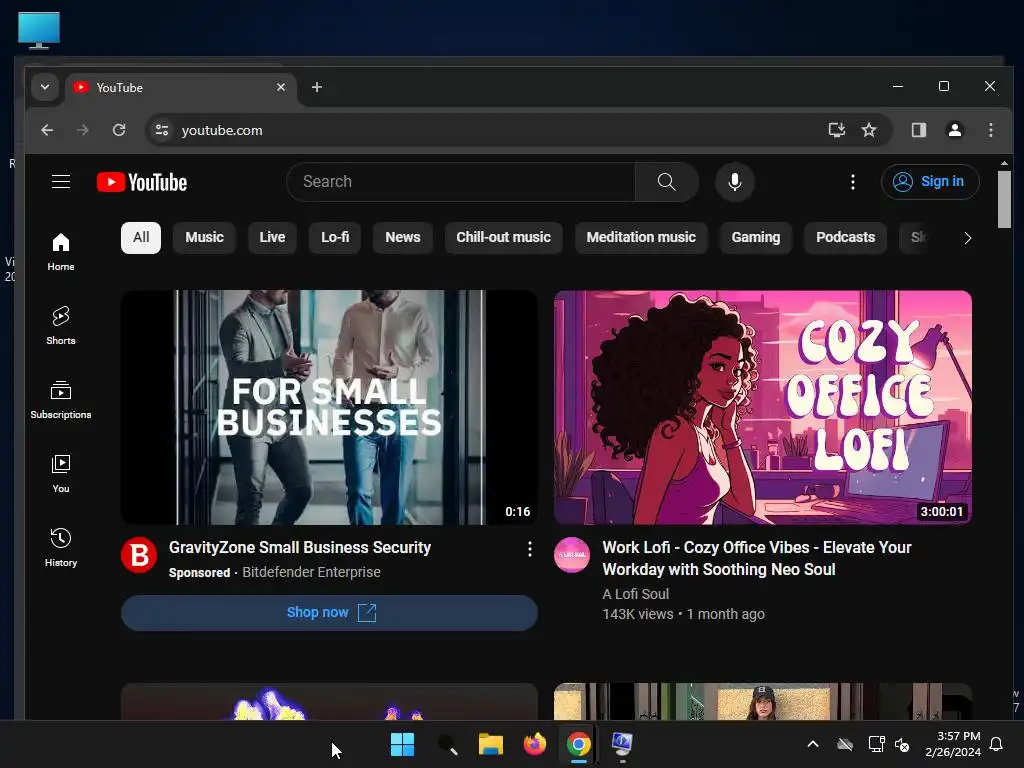This screenshot has height=768, width=1024.
Task: Click the install app icon in address bar
Action: [x=837, y=130]
